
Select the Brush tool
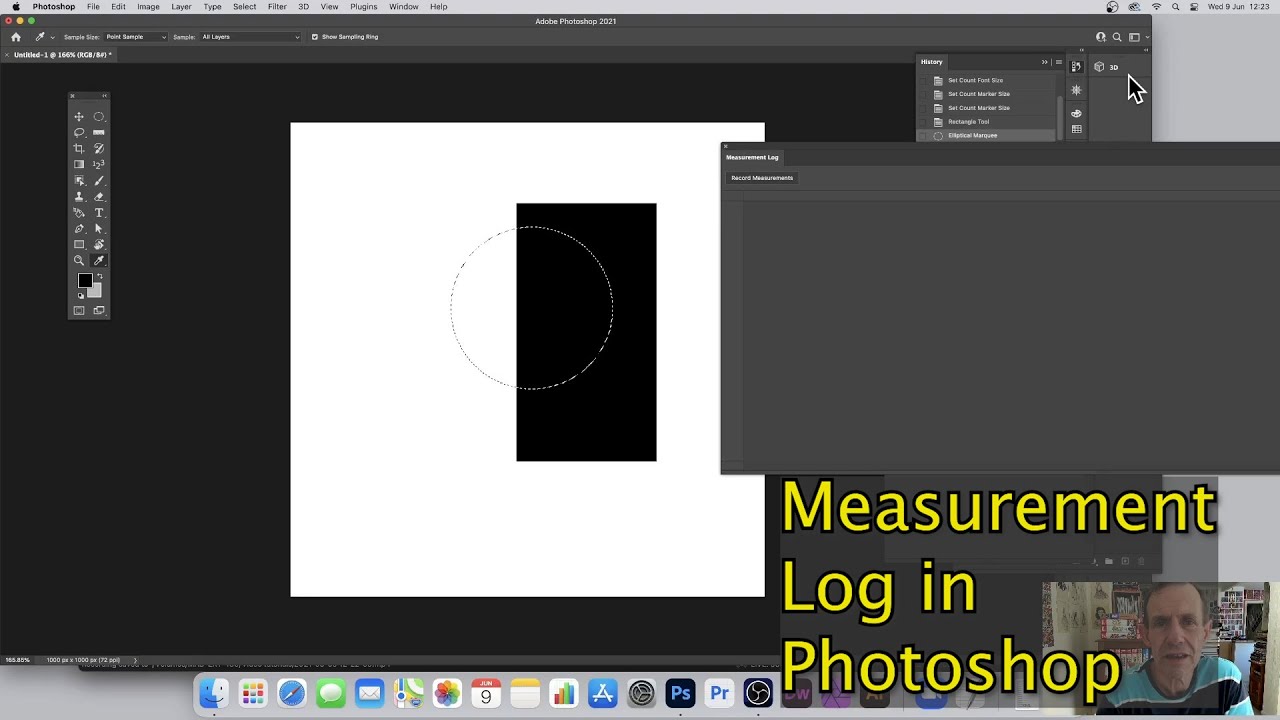[99, 181]
